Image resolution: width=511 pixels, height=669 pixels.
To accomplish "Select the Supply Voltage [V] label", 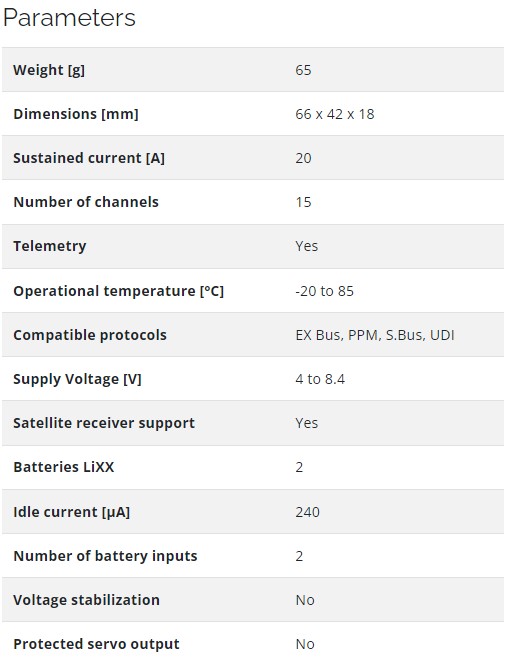I will (77, 379).
